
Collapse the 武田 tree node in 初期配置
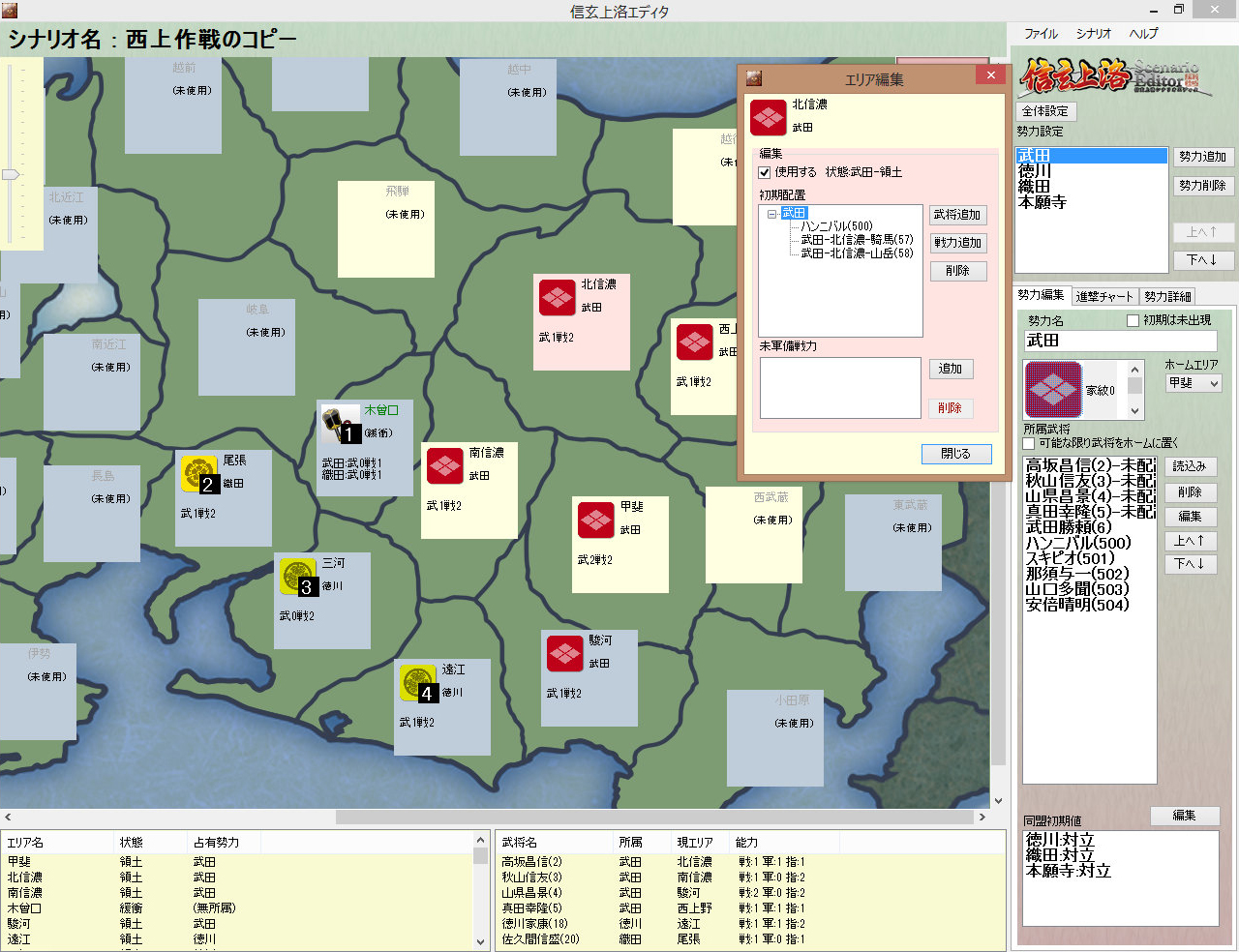point(771,214)
